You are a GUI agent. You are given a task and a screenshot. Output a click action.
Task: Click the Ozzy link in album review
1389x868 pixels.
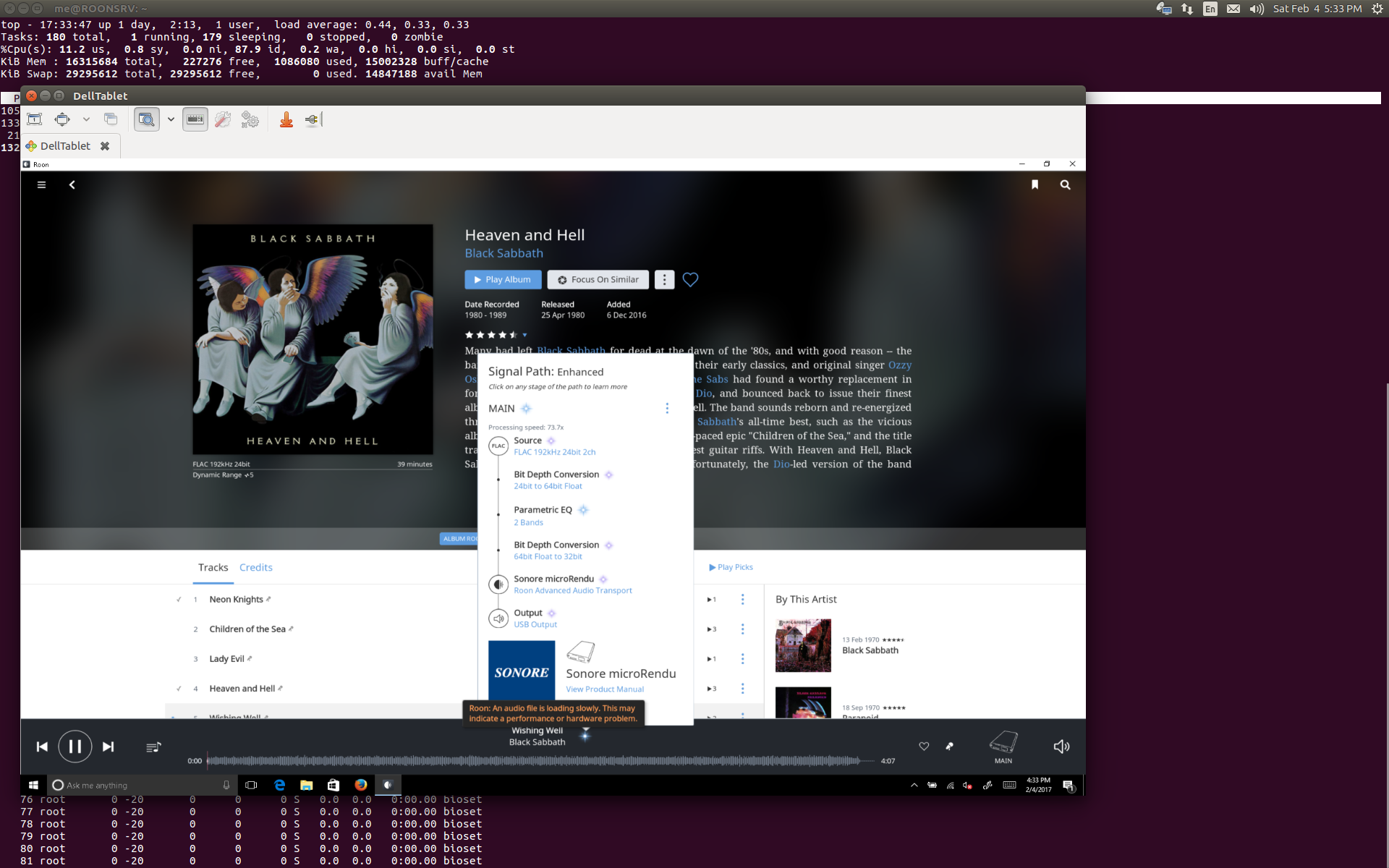coord(900,365)
